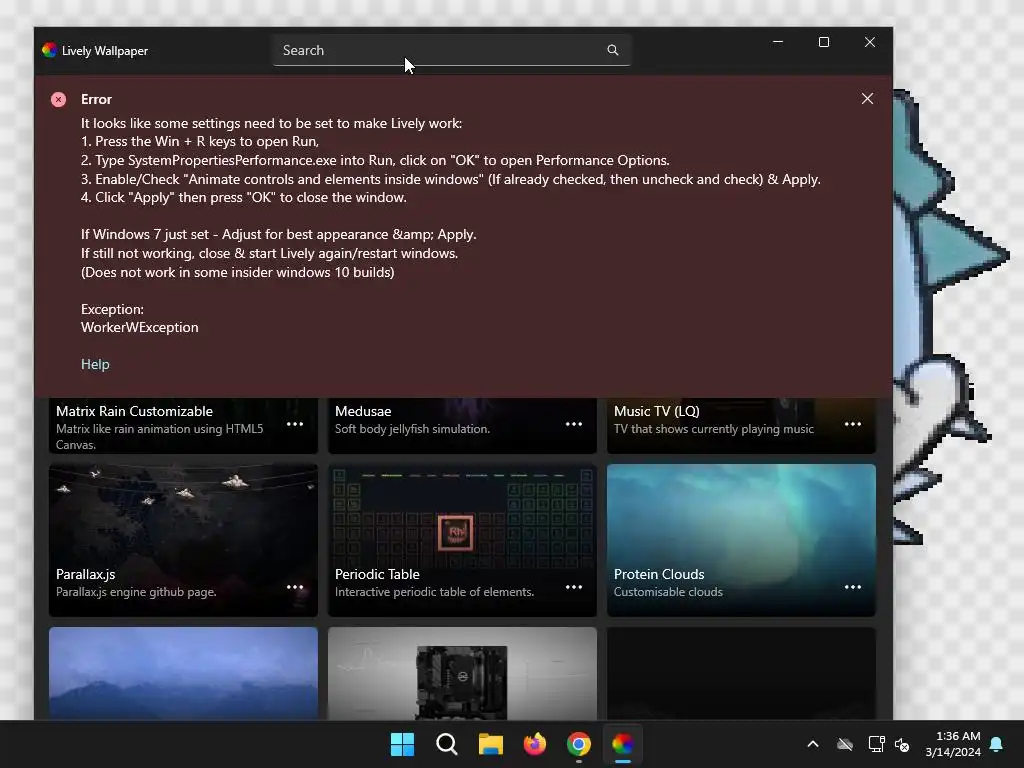1024x768 pixels.
Task: Open network status tray icon
Action: click(x=876, y=744)
